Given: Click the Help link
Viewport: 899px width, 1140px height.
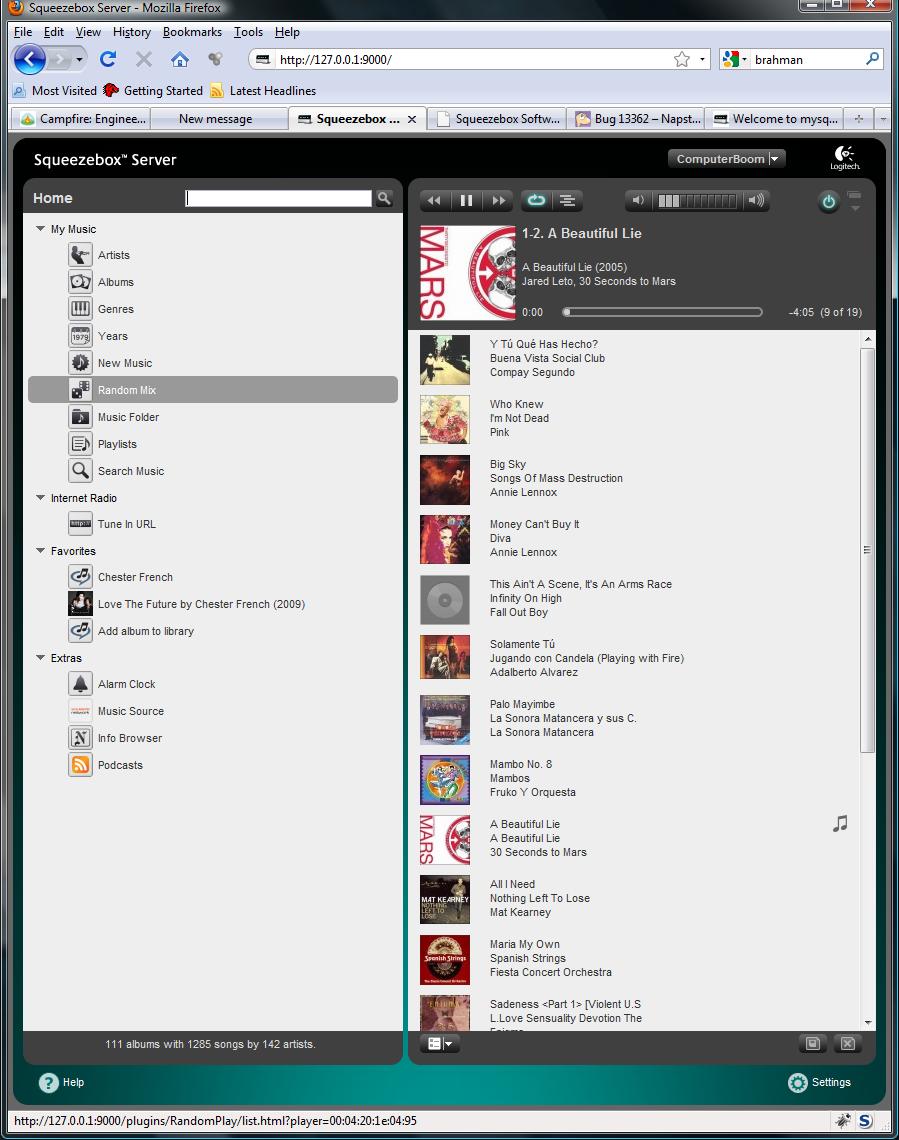Looking at the screenshot, I should point(62,1082).
